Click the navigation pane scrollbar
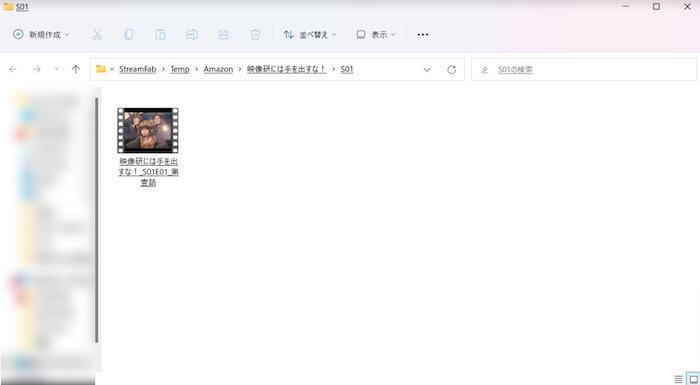The image size is (700, 385). coord(97,220)
